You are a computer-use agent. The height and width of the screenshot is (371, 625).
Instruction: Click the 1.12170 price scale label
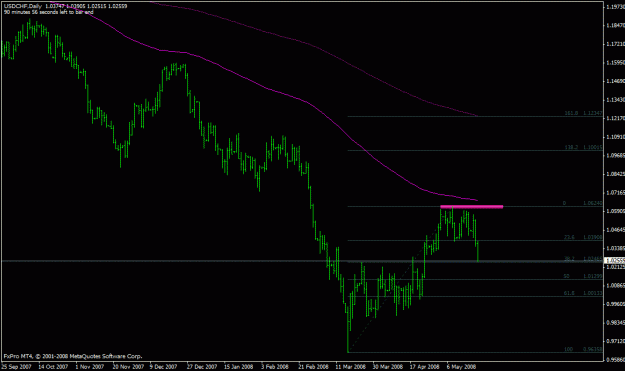point(615,118)
